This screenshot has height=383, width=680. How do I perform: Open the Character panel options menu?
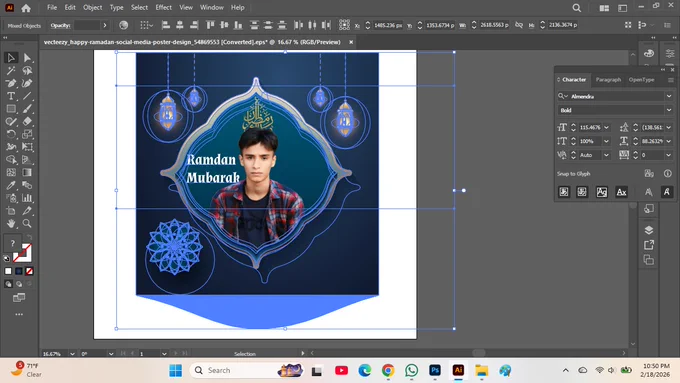point(671,80)
